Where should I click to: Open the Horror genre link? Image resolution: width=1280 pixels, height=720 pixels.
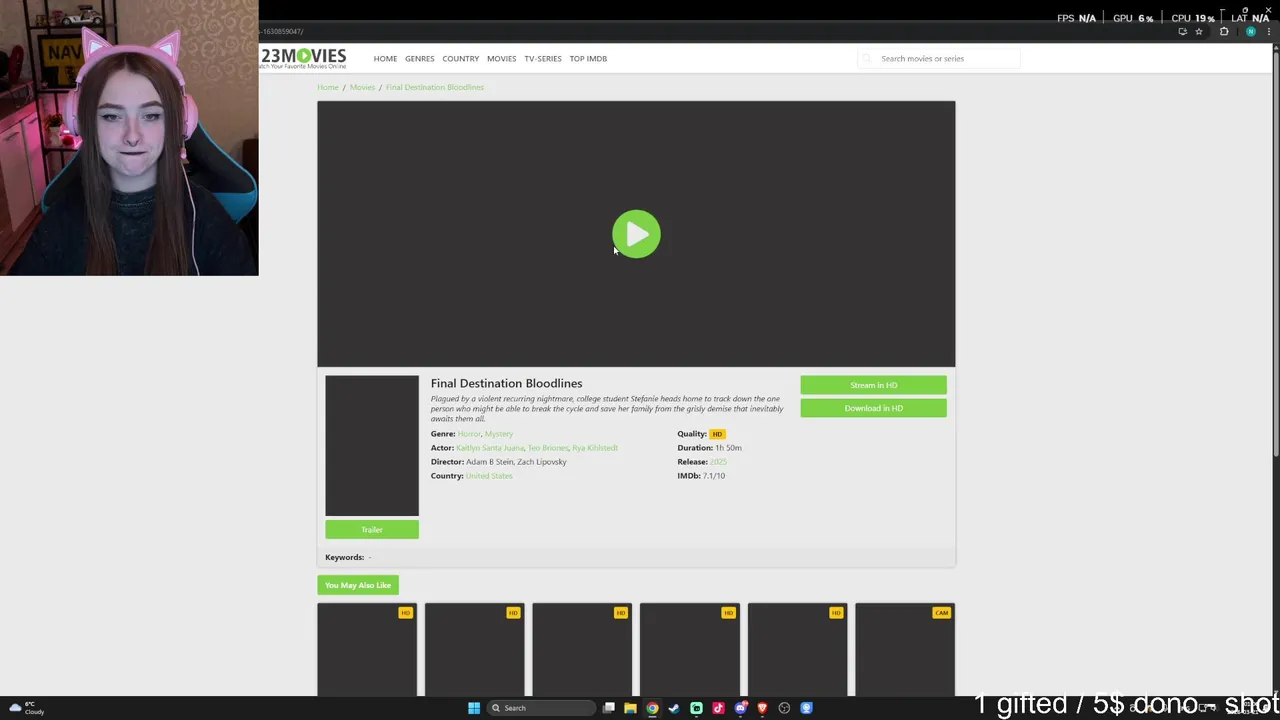point(468,434)
